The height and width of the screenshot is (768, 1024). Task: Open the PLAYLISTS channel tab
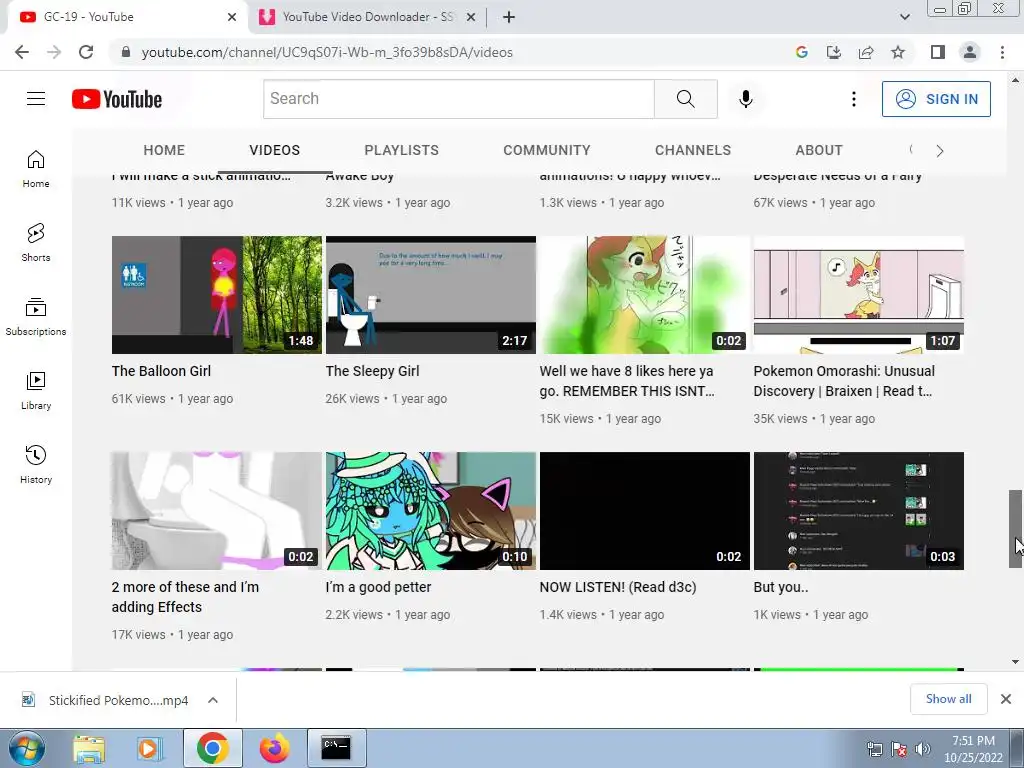pos(402,150)
